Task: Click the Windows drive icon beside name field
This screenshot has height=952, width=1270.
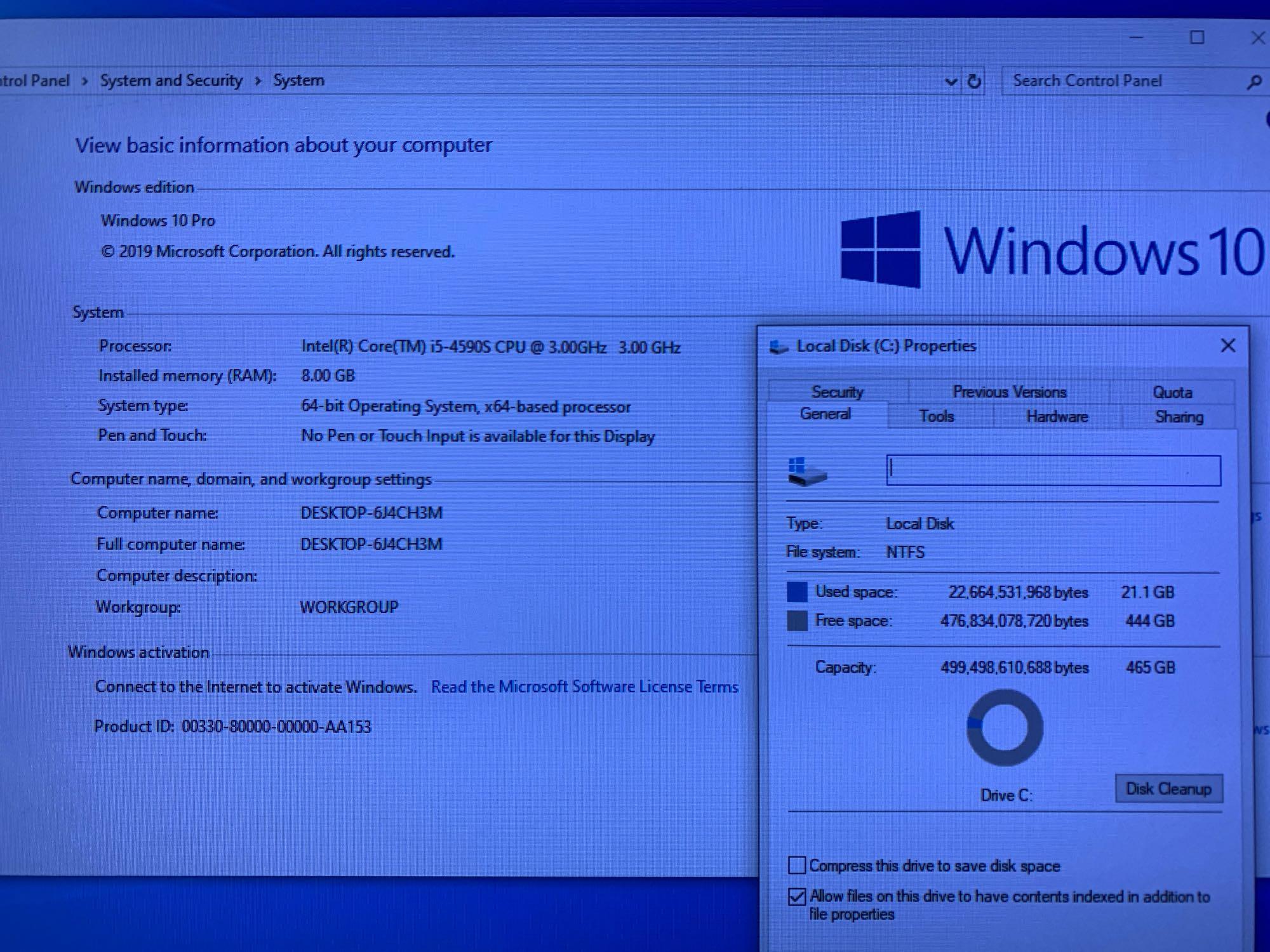Action: [x=806, y=472]
